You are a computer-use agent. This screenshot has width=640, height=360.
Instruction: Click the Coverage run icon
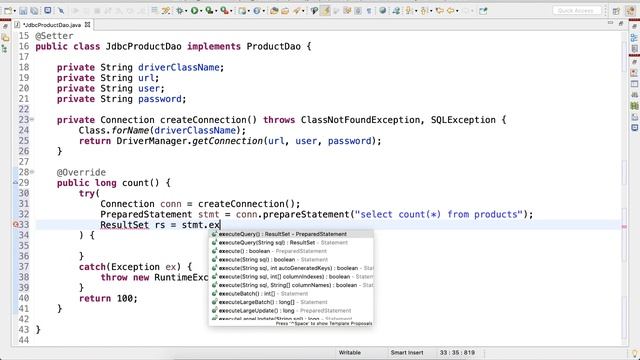click(209, 11)
